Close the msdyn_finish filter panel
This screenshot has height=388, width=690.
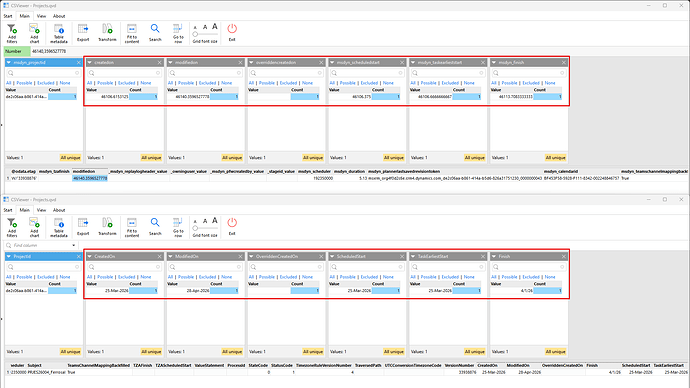click(564, 62)
